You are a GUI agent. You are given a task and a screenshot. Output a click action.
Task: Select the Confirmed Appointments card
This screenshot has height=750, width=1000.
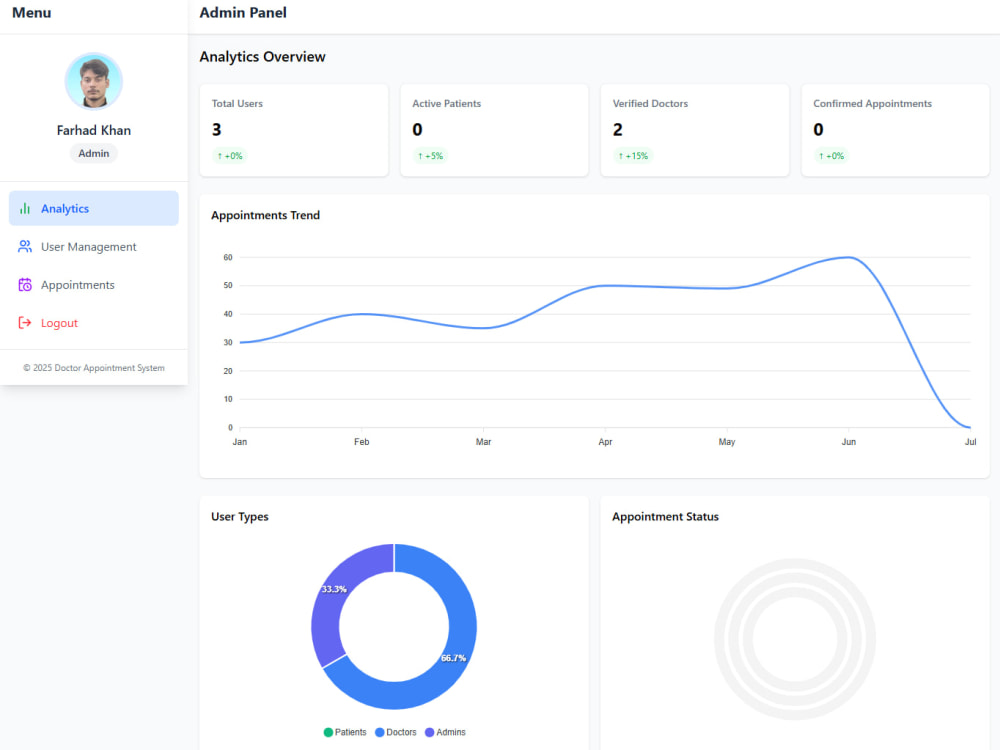895,130
